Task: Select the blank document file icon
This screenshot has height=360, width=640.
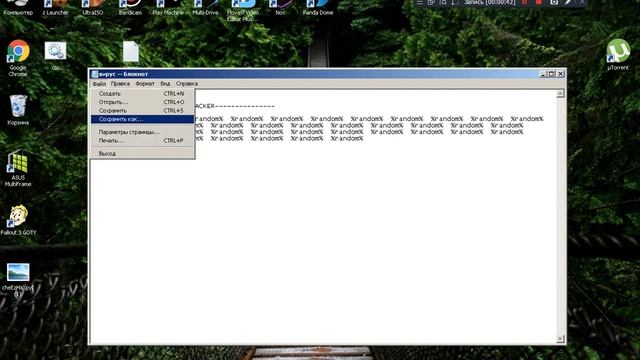Action: click(x=131, y=52)
